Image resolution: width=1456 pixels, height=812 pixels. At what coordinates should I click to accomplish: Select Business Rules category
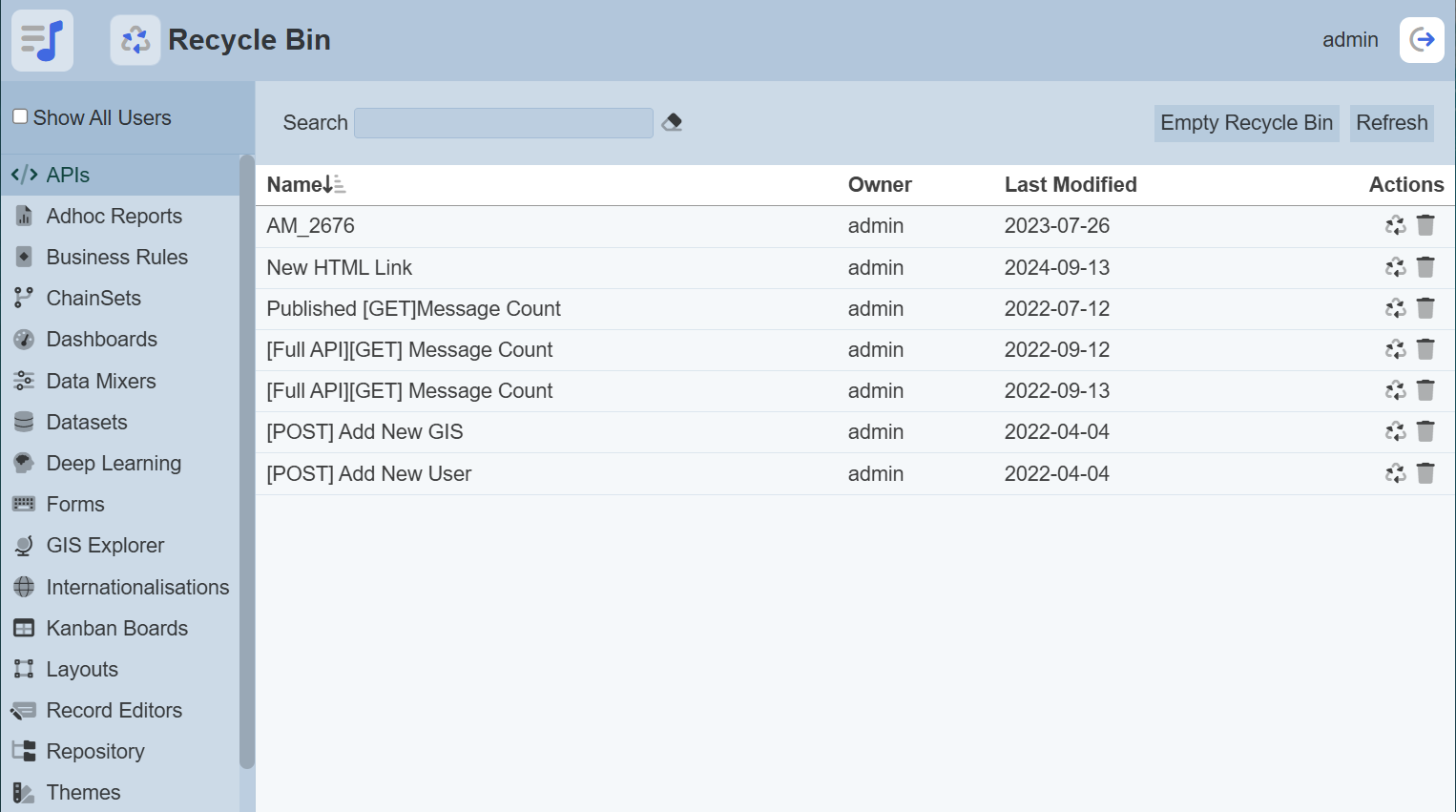[x=116, y=257]
